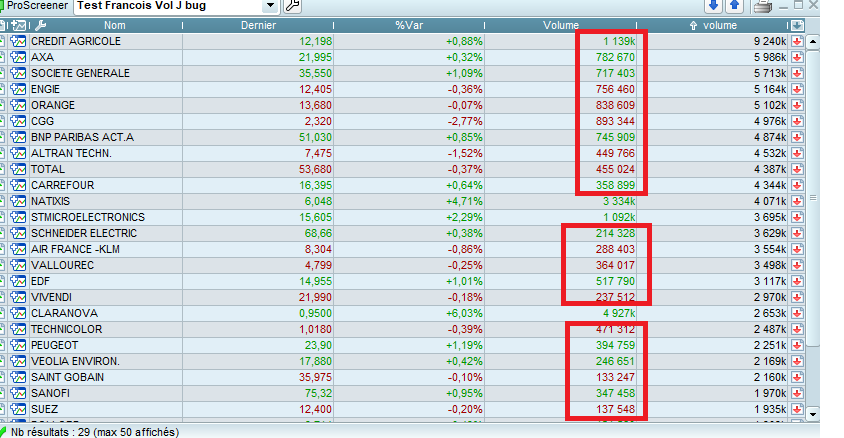The height and width of the screenshot is (438, 844).
Task: Select the ALTRAN TECHN. row name
Action: [71, 153]
